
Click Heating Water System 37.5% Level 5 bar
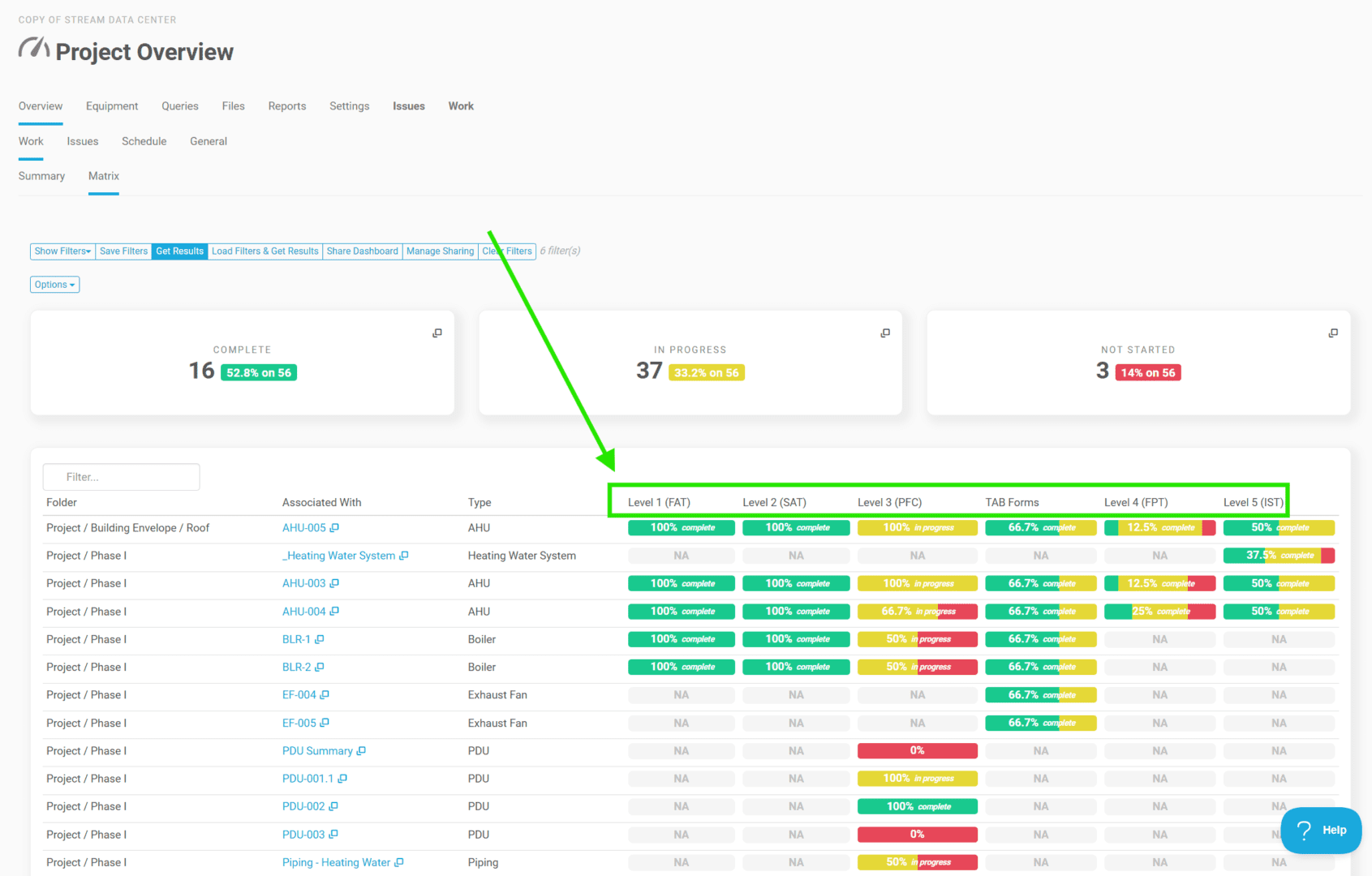tap(1279, 556)
